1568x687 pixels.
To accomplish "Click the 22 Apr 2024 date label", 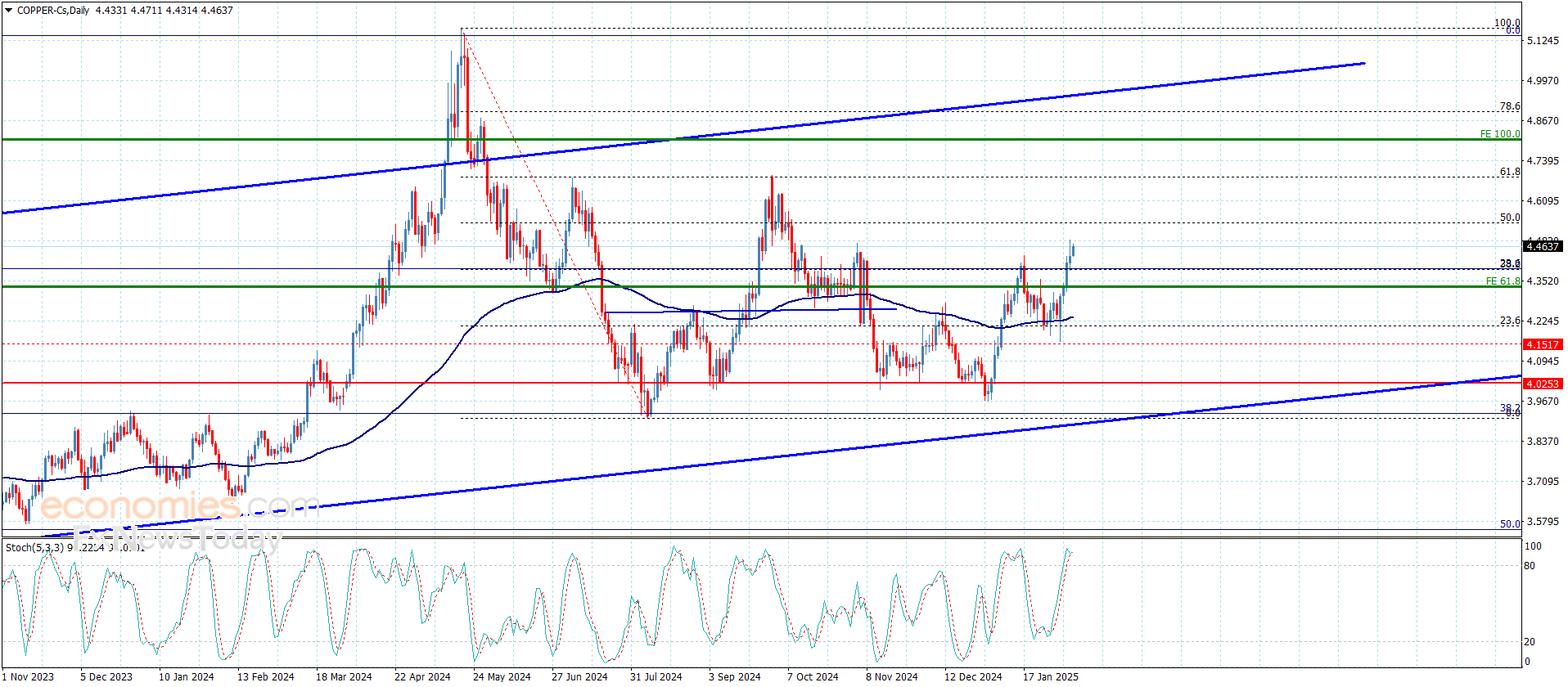I will pos(422,676).
